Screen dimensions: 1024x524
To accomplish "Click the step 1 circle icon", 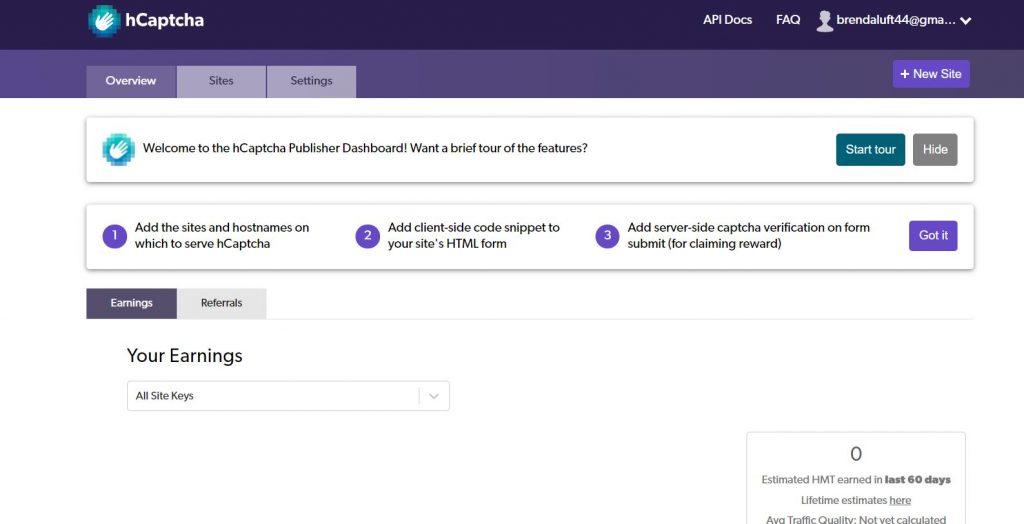I will click(114, 236).
